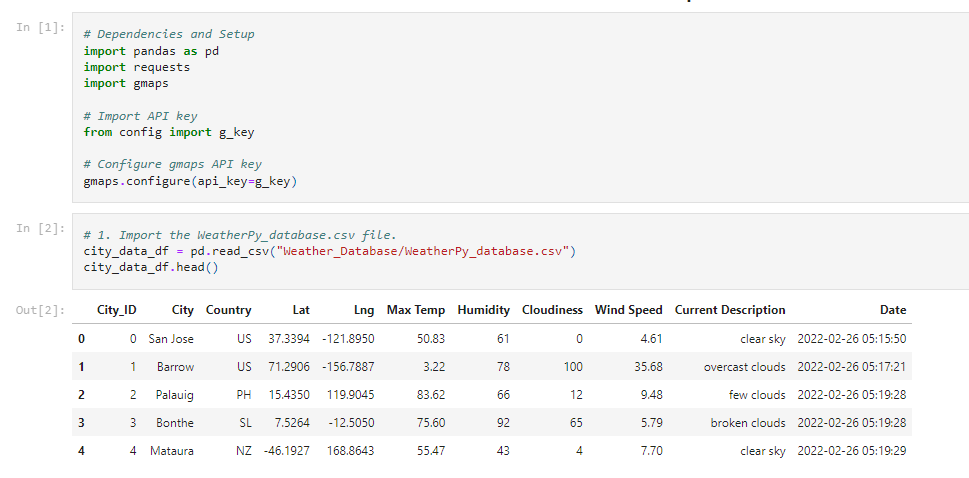Select the In [1] code cell prompt
Viewport: 969px width, 478px height.
[x=40, y=27]
